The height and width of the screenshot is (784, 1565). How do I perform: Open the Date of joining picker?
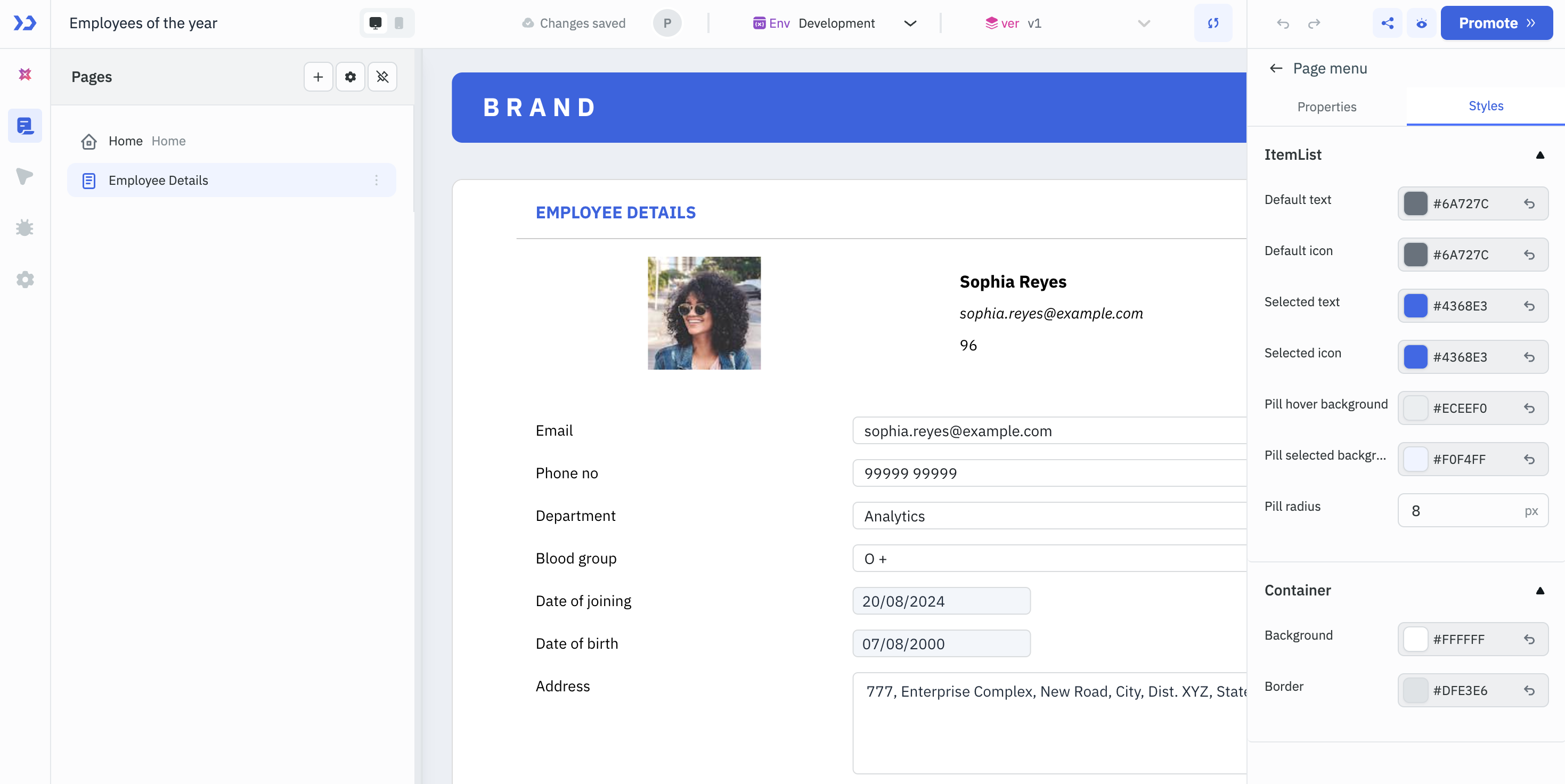click(941, 601)
